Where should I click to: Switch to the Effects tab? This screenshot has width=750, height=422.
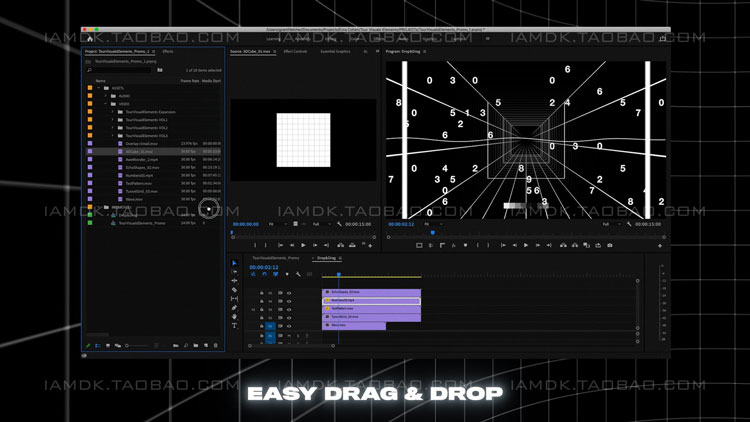(167, 52)
